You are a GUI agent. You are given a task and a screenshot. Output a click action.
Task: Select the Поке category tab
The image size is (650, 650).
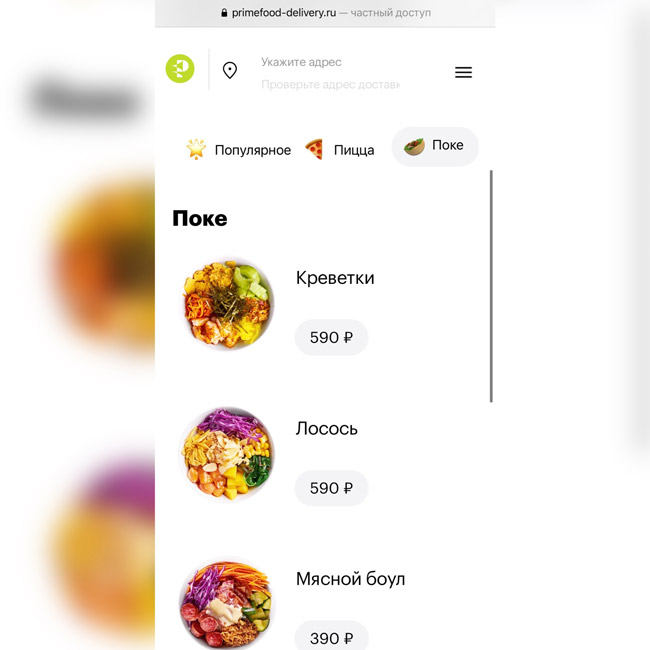(435, 146)
